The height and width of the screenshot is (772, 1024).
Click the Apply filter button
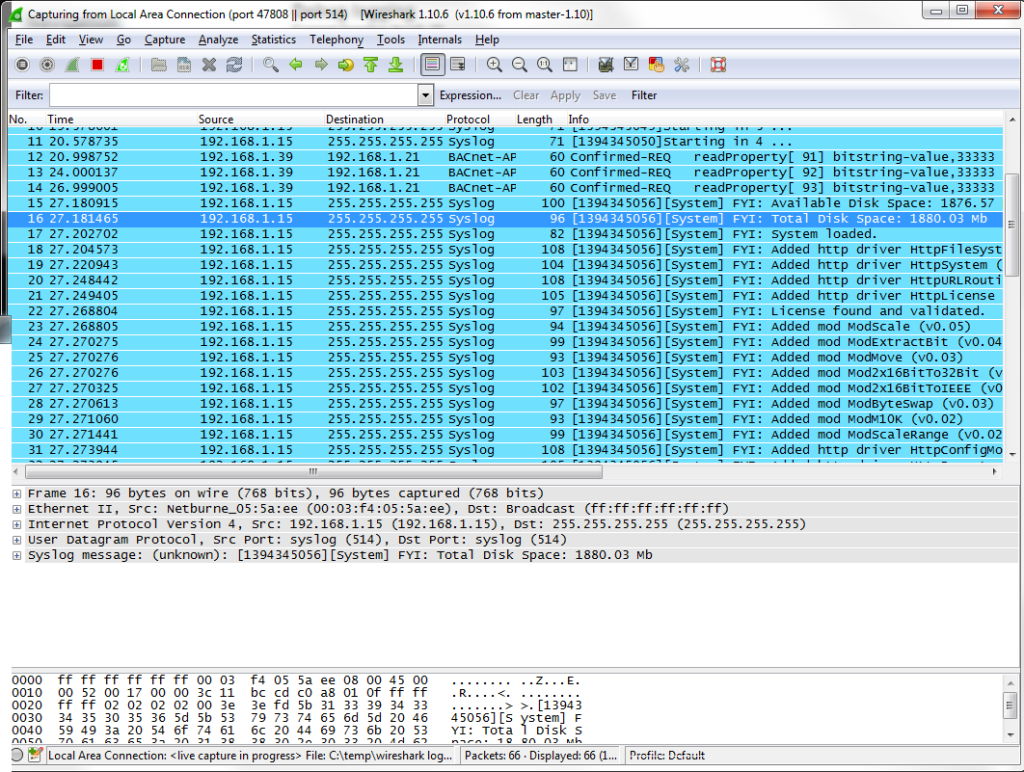(x=565, y=95)
